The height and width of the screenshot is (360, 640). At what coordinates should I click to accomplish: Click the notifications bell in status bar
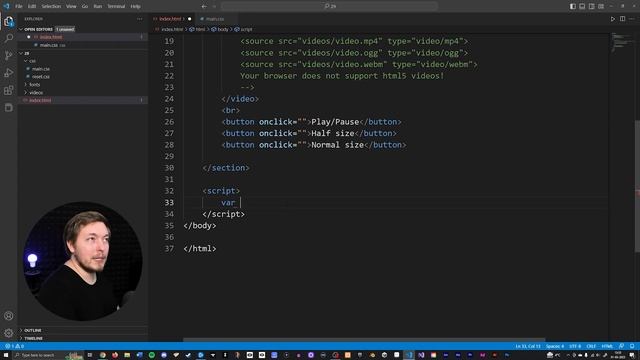pos(632,346)
